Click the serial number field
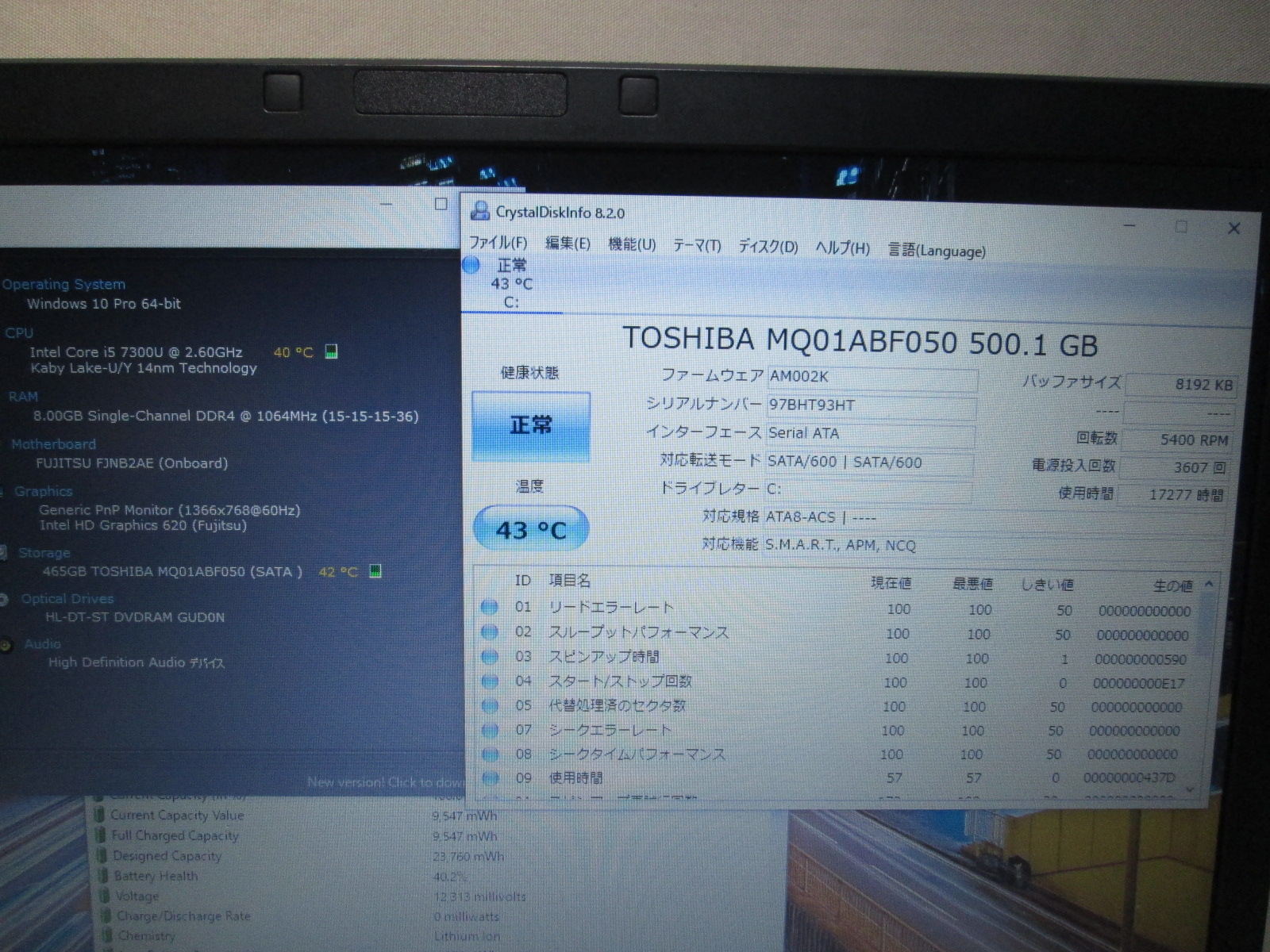This screenshot has height=952, width=1270. [870, 405]
